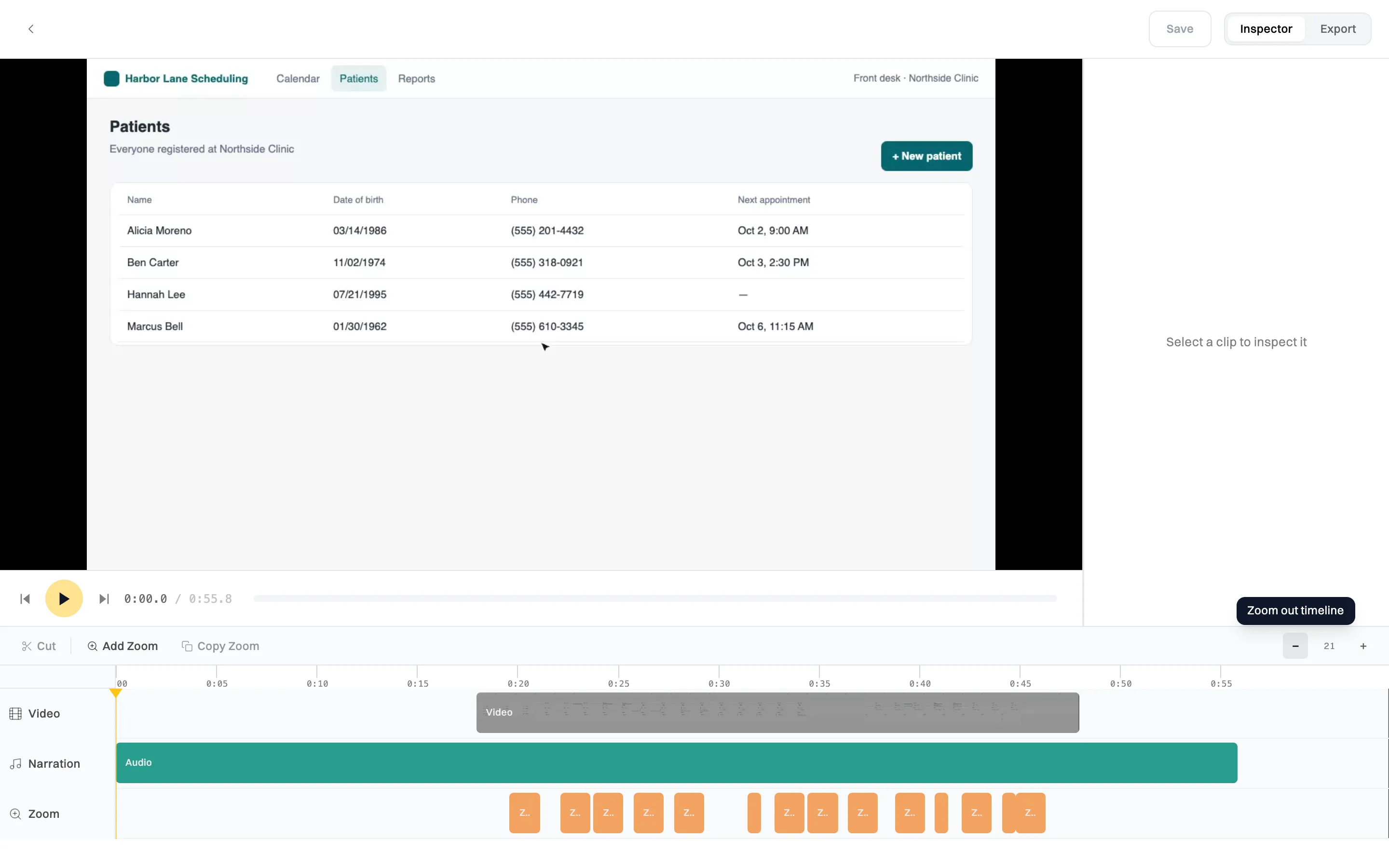The image size is (1389, 868).
Task: Click the playhead marker at timeline start
Action: (x=116, y=693)
